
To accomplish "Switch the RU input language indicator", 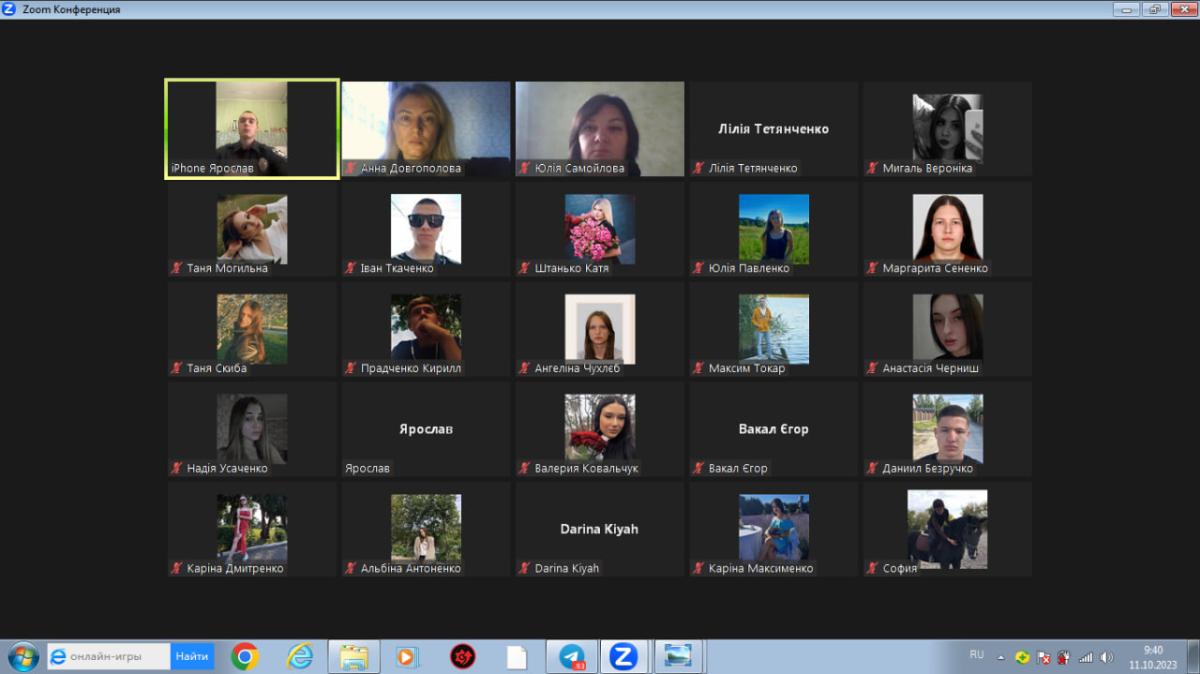I will point(976,655).
